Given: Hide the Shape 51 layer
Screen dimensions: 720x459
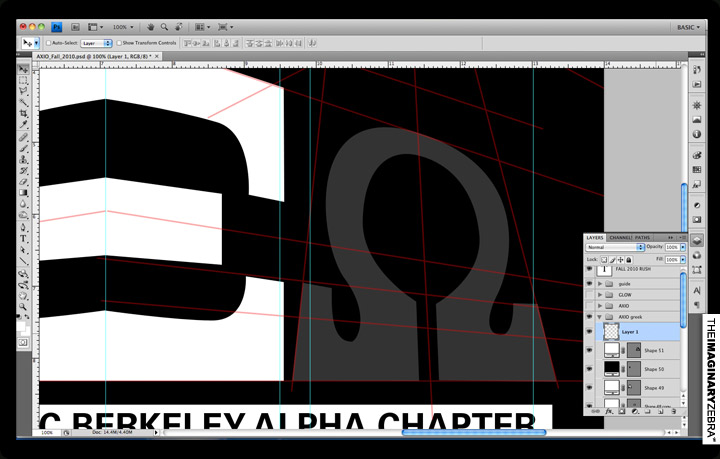Looking at the screenshot, I should [592, 350].
